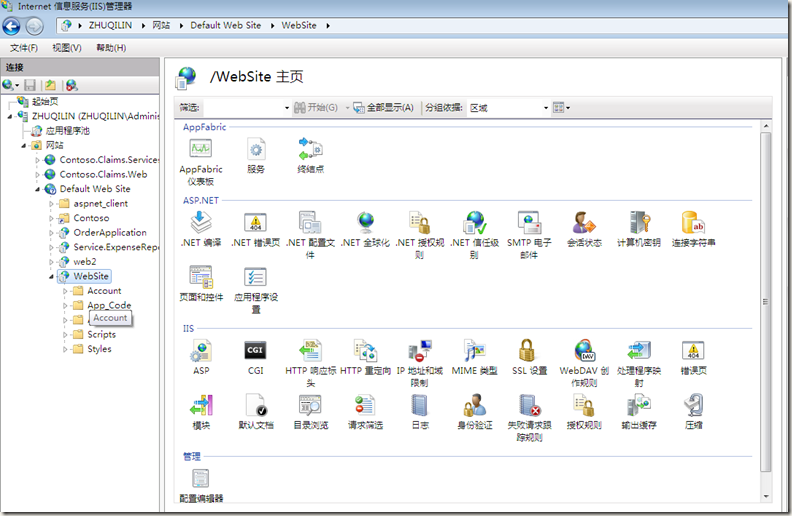The width and height of the screenshot is (792, 516).
Task: Open 目录浏览 directory browsing icon
Action: pyautogui.click(x=310, y=412)
